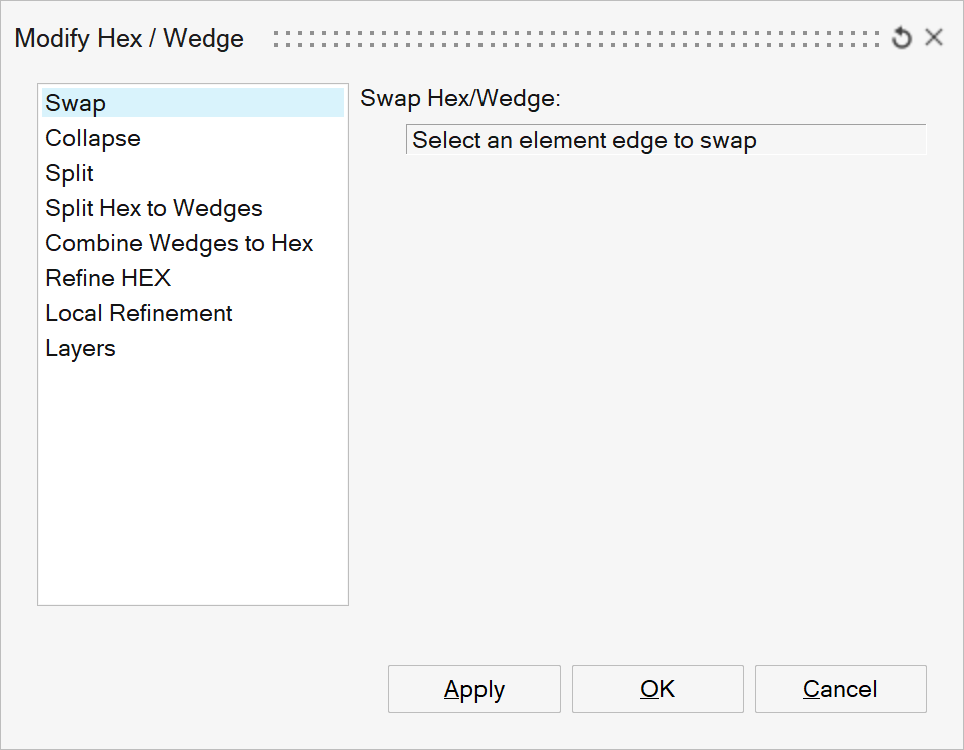
Task: Click the Modify Hex / Wedge title text
Action: [129, 39]
